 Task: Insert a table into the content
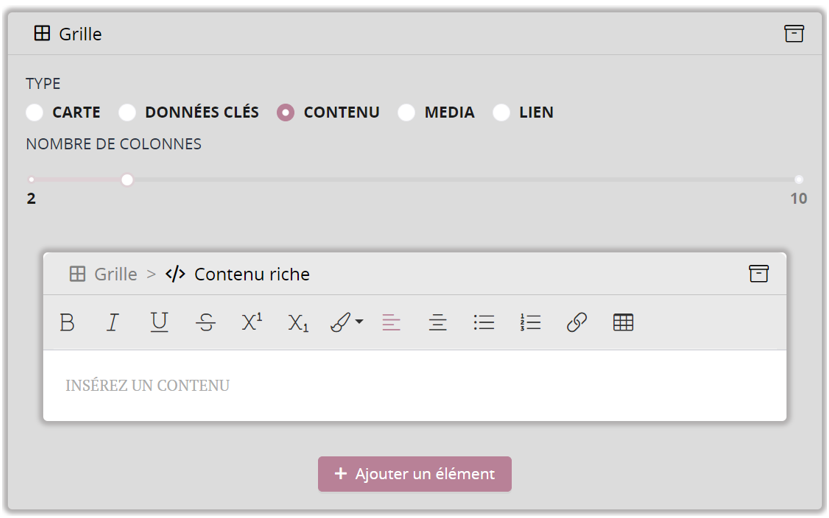(623, 322)
